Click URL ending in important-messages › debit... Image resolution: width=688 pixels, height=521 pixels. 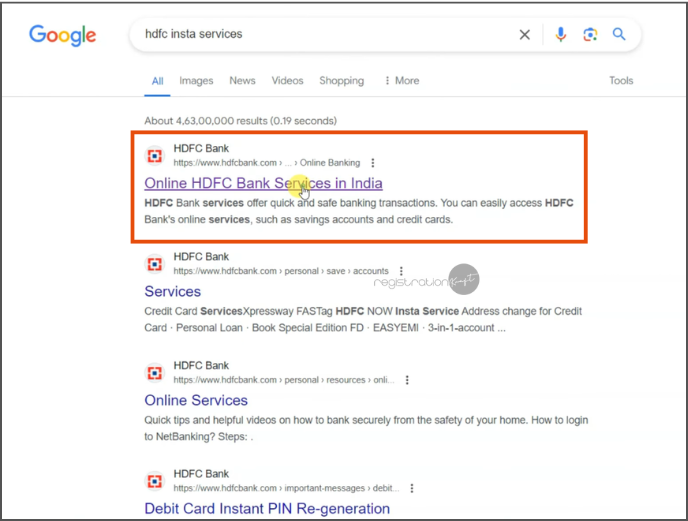click(x=286, y=489)
